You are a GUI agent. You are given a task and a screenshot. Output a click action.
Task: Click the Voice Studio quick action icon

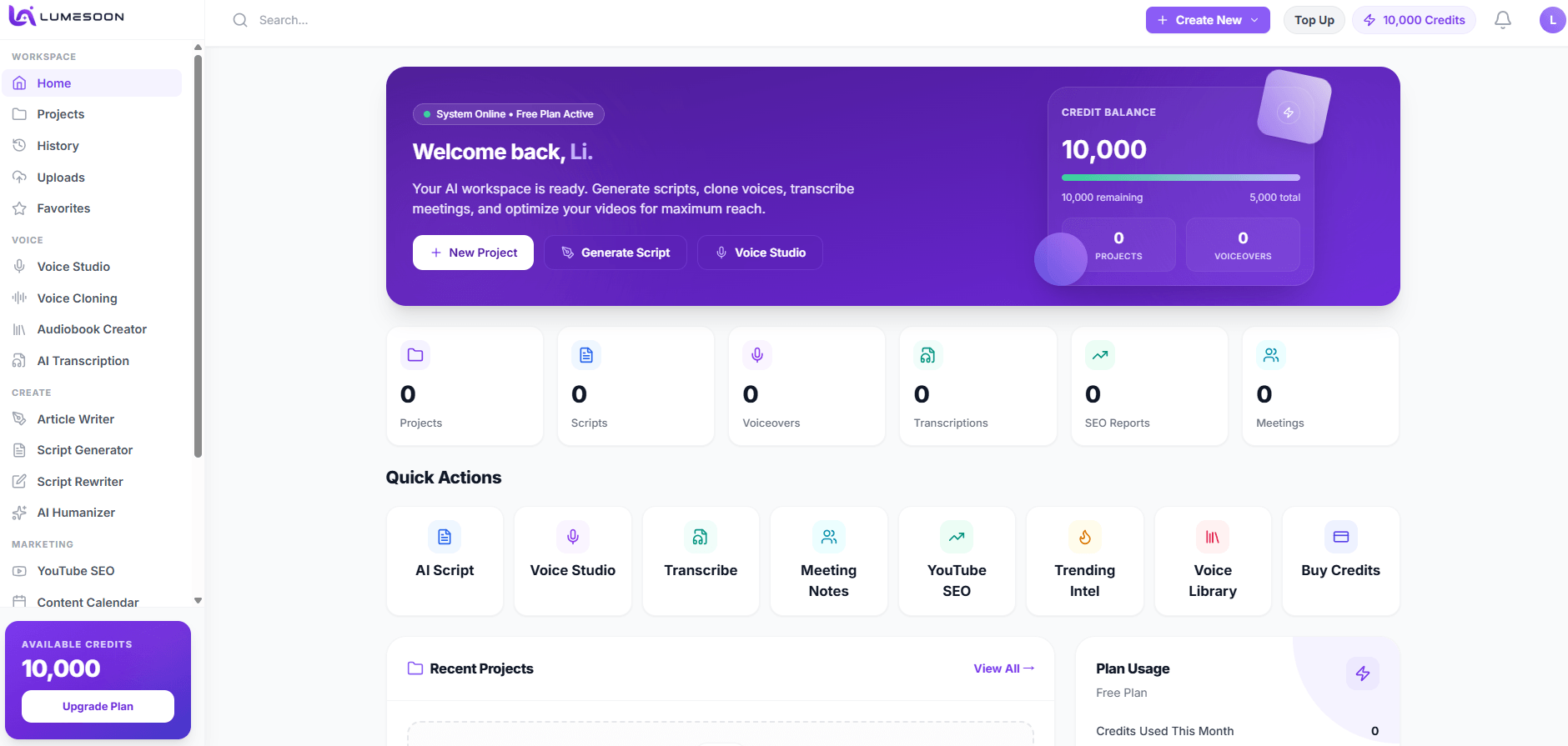click(x=573, y=537)
